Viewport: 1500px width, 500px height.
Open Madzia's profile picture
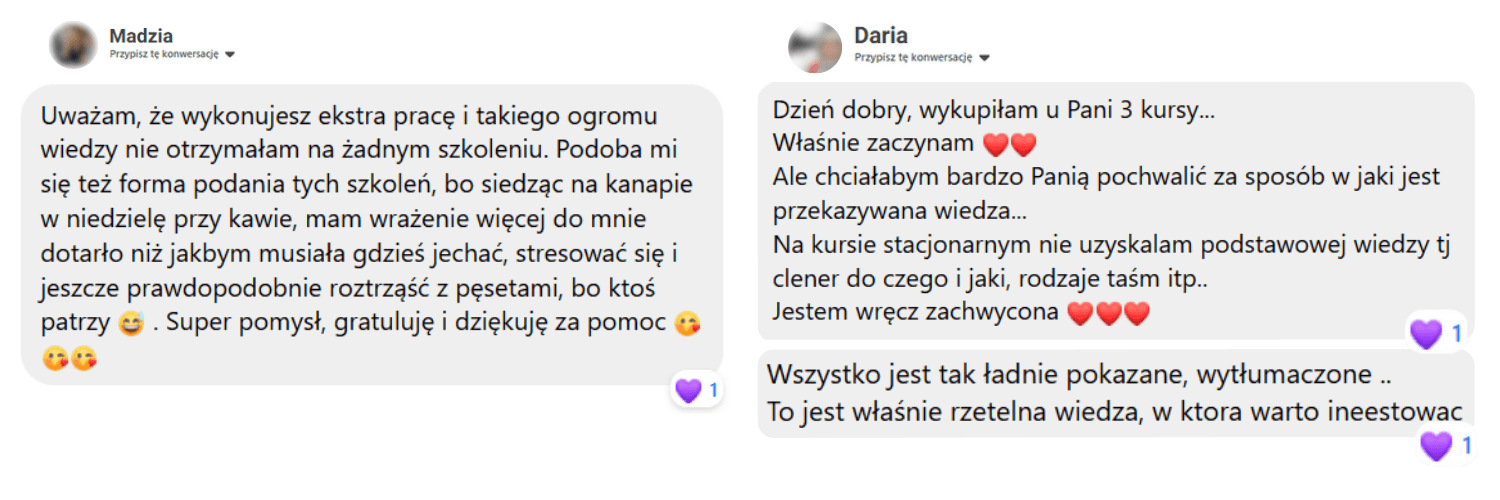[x=73, y=44]
